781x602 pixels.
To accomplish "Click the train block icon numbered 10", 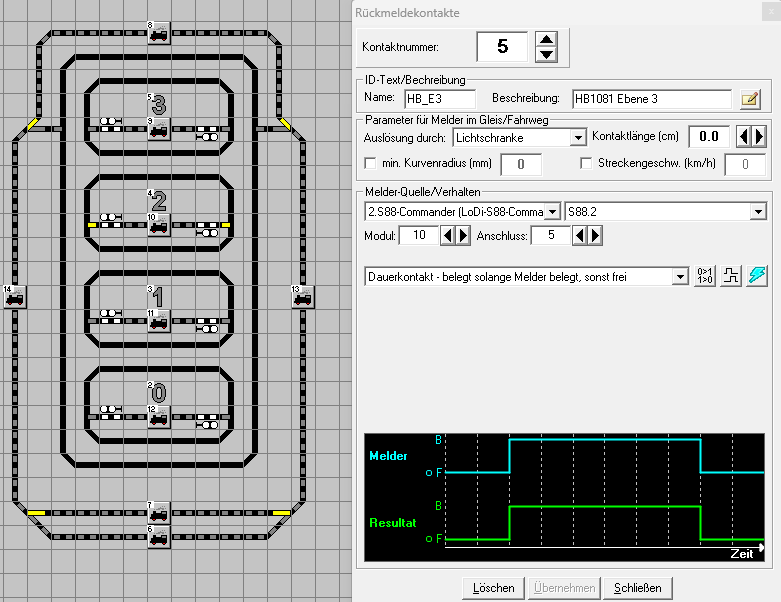I will pos(158,225).
